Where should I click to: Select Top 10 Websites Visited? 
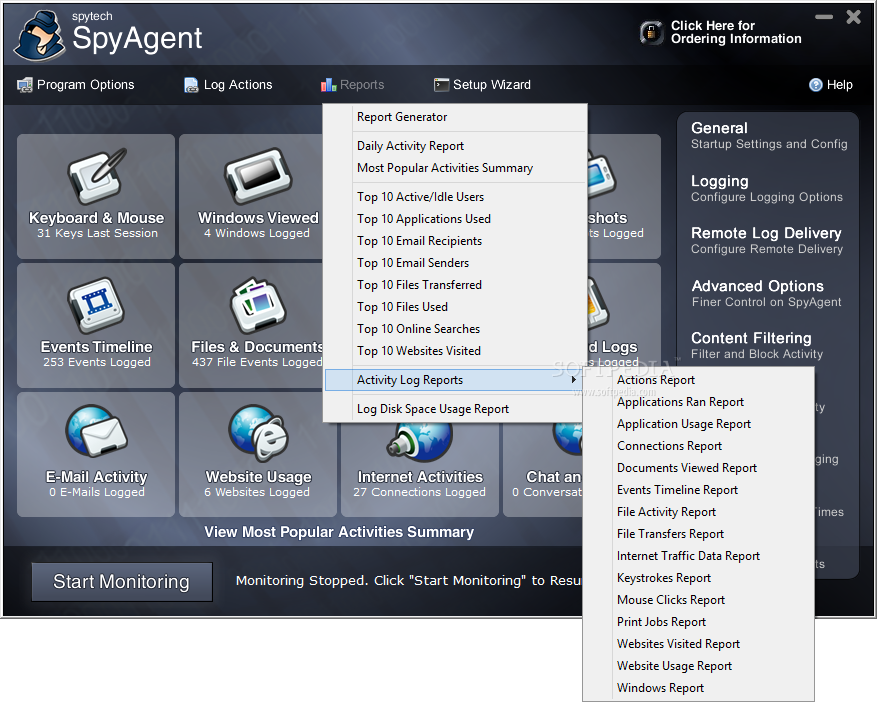click(x=455, y=351)
